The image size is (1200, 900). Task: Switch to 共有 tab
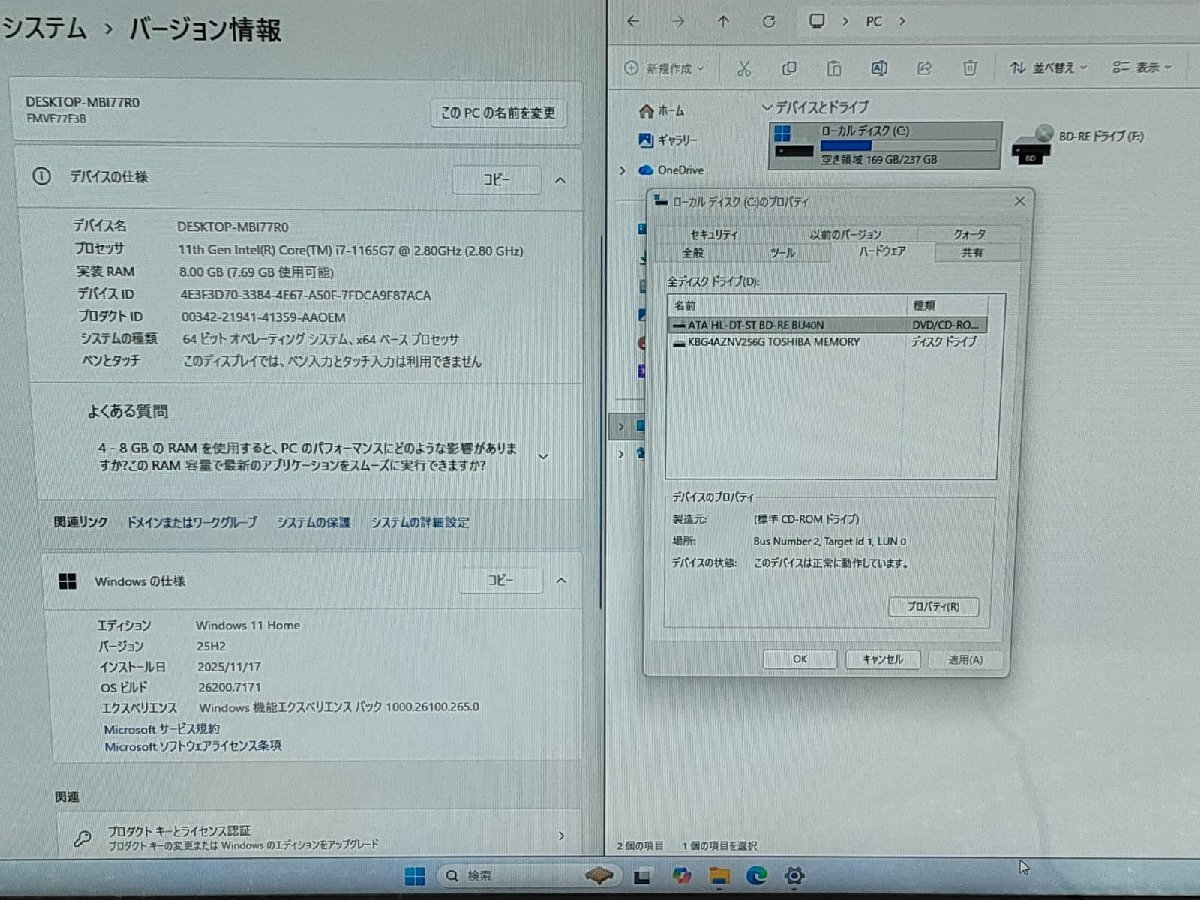(972, 253)
